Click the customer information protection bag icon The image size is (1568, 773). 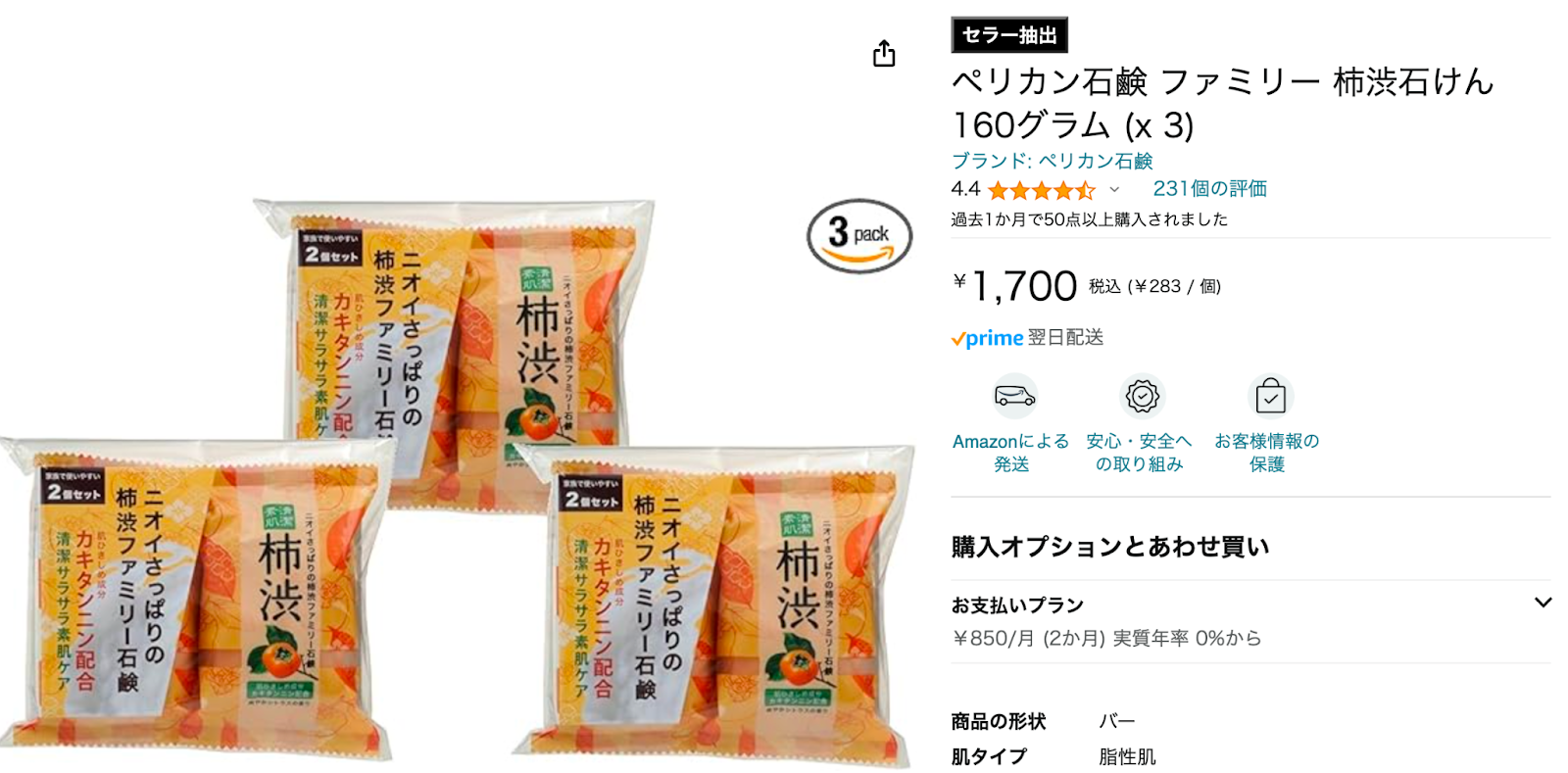pos(1270,396)
